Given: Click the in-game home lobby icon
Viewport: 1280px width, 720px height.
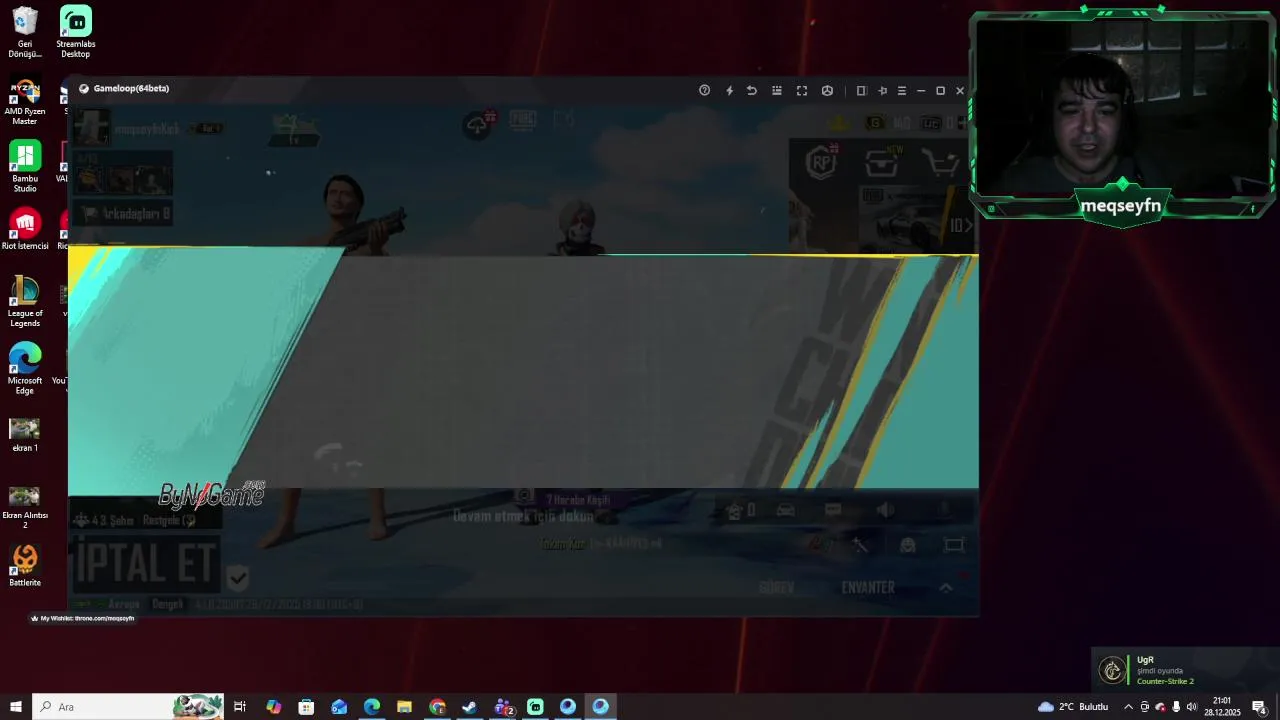Looking at the screenshot, I should point(734,511).
